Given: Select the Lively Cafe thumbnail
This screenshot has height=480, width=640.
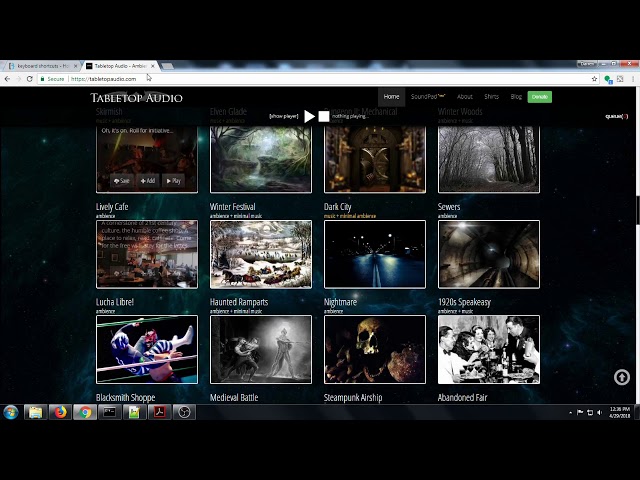Looking at the screenshot, I should [x=147, y=254].
